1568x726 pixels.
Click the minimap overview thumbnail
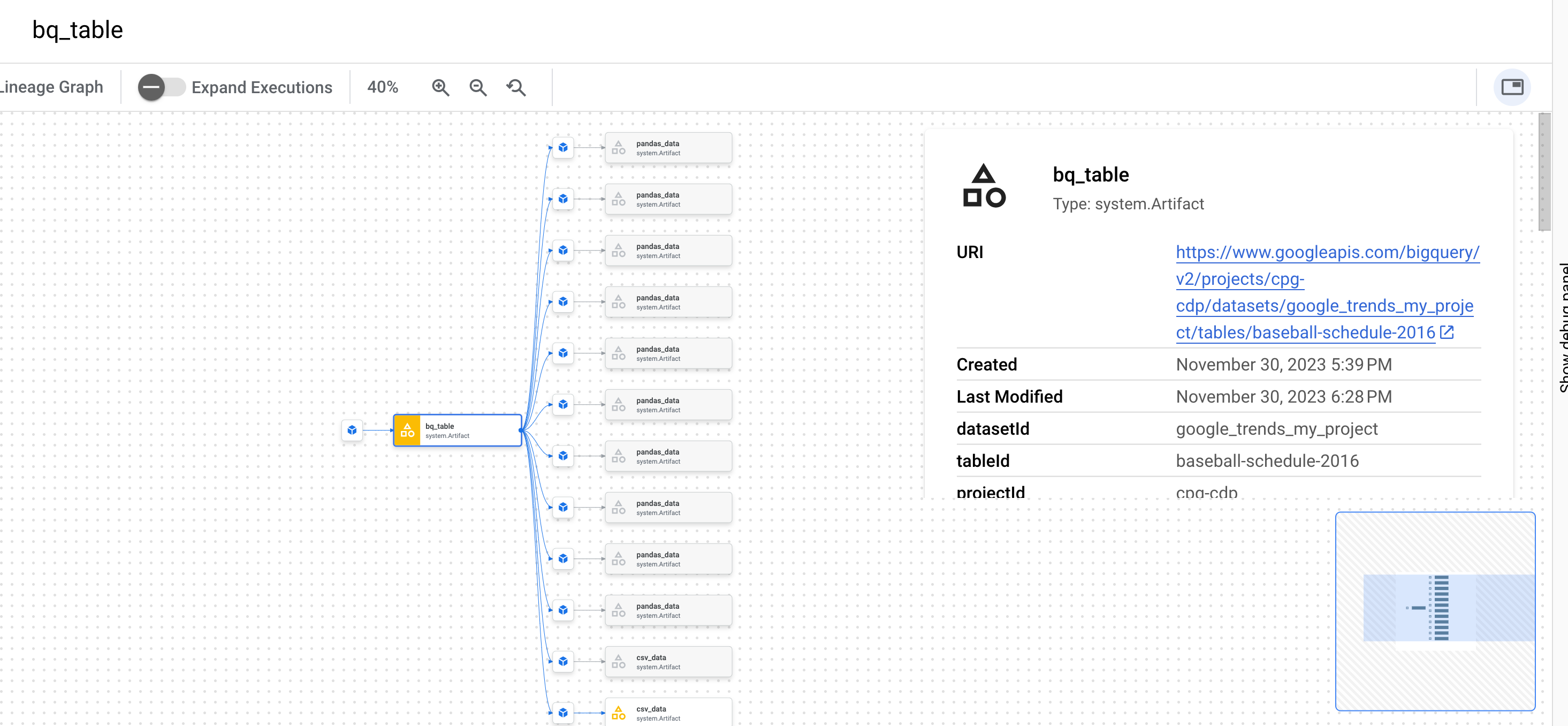1435,610
